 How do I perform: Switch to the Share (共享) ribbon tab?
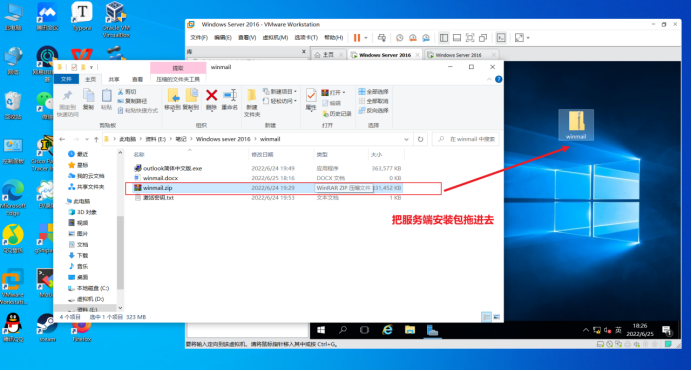pyautogui.click(x=114, y=79)
